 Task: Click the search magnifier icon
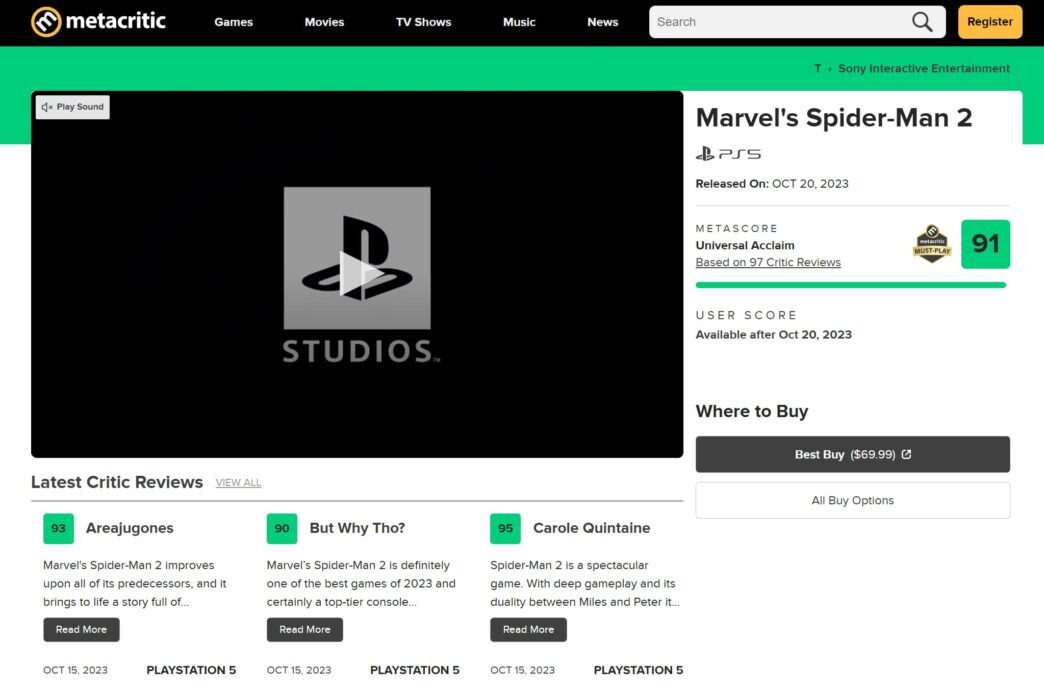click(921, 22)
